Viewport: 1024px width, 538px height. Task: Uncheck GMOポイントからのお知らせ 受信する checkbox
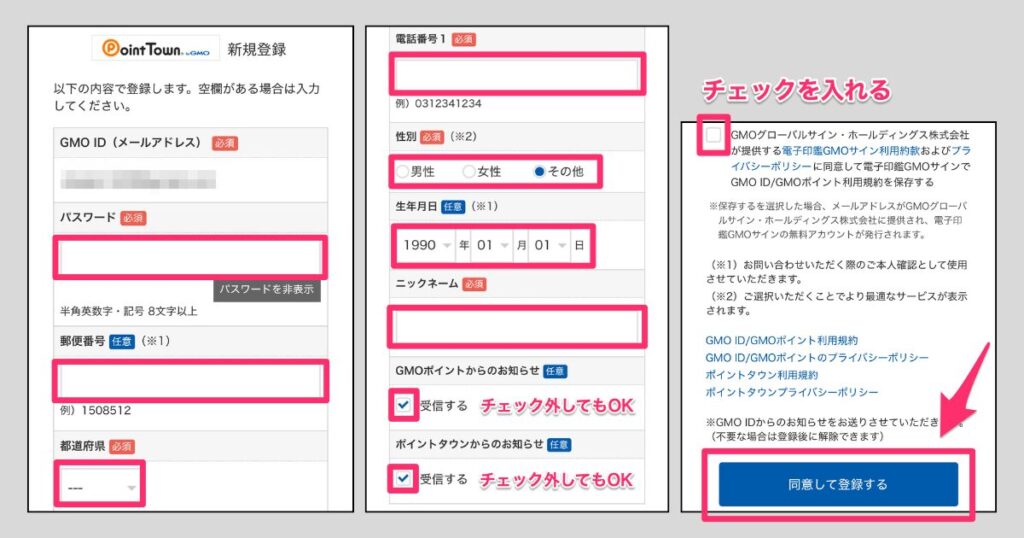(x=403, y=405)
